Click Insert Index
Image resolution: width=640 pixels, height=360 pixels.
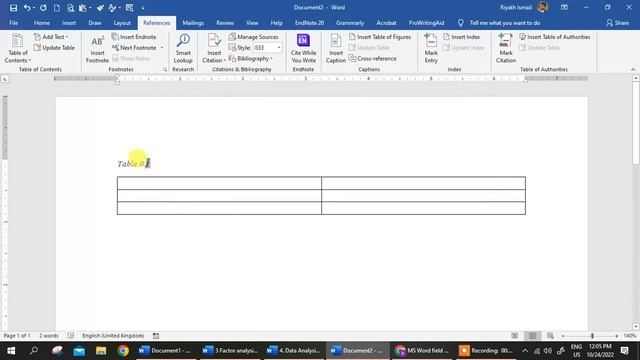(x=462, y=37)
